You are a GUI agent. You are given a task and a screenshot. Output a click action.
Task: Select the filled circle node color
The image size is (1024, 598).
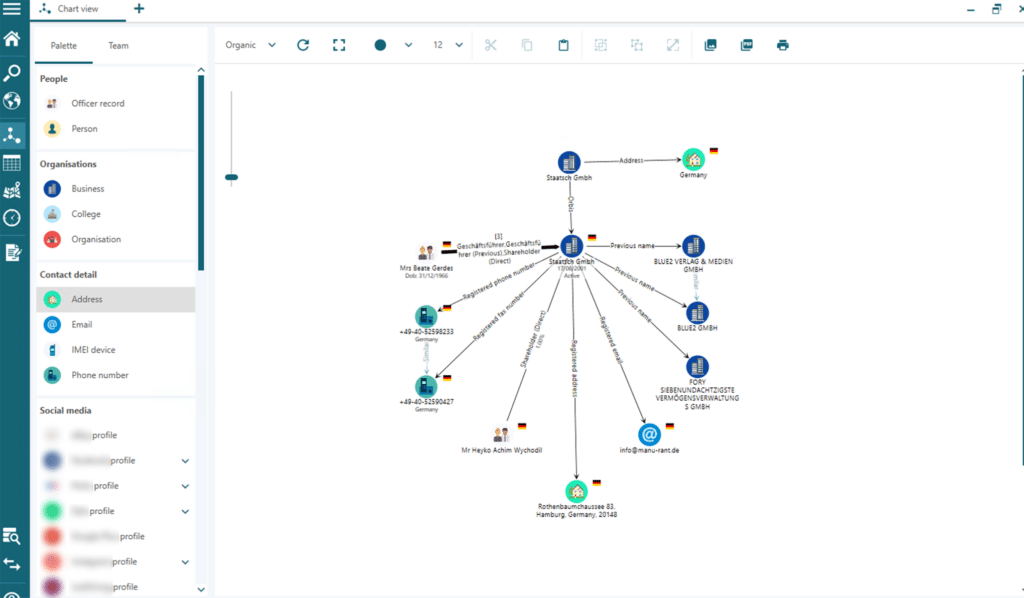380,45
